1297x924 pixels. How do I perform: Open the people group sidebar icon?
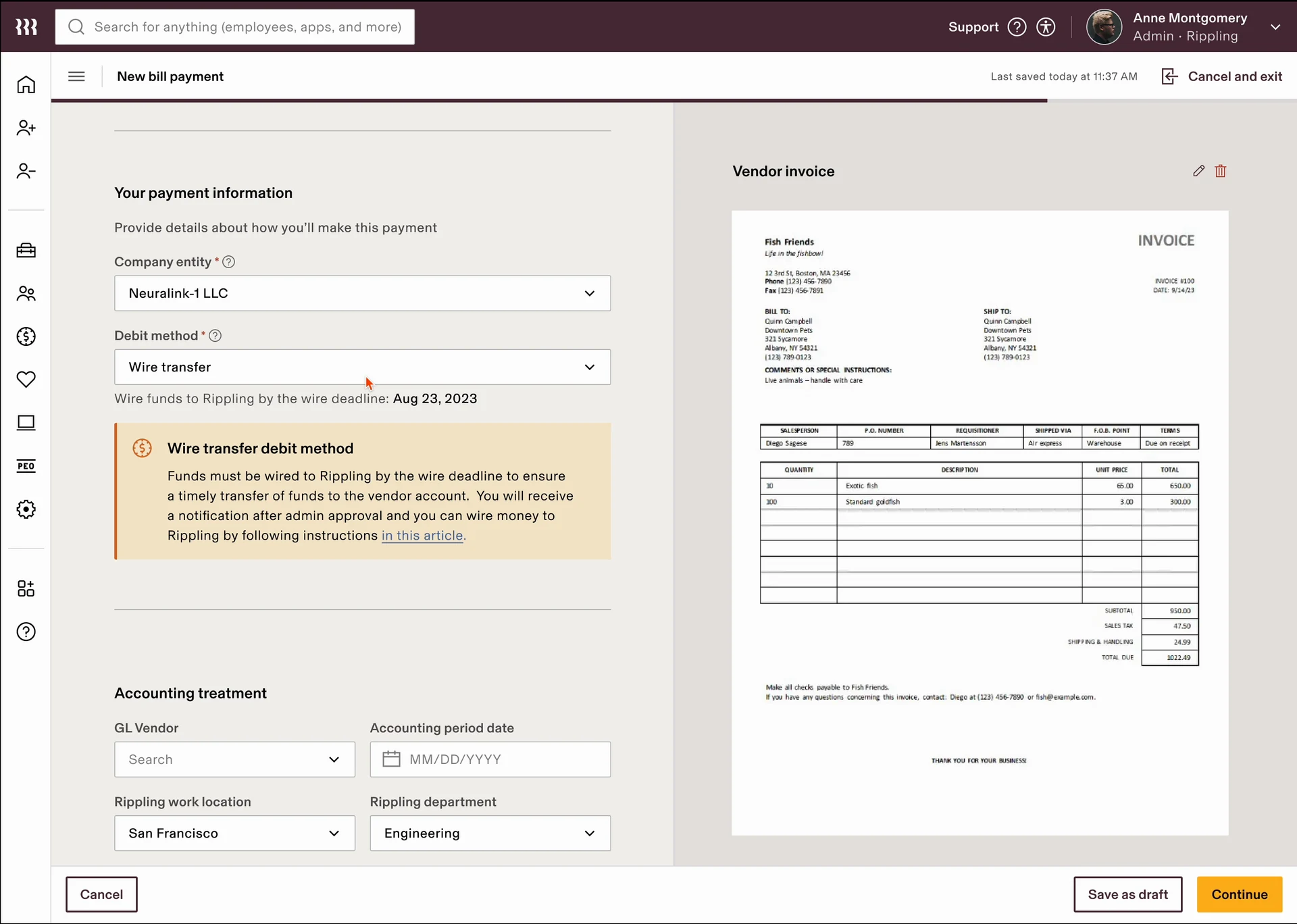click(x=26, y=293)
